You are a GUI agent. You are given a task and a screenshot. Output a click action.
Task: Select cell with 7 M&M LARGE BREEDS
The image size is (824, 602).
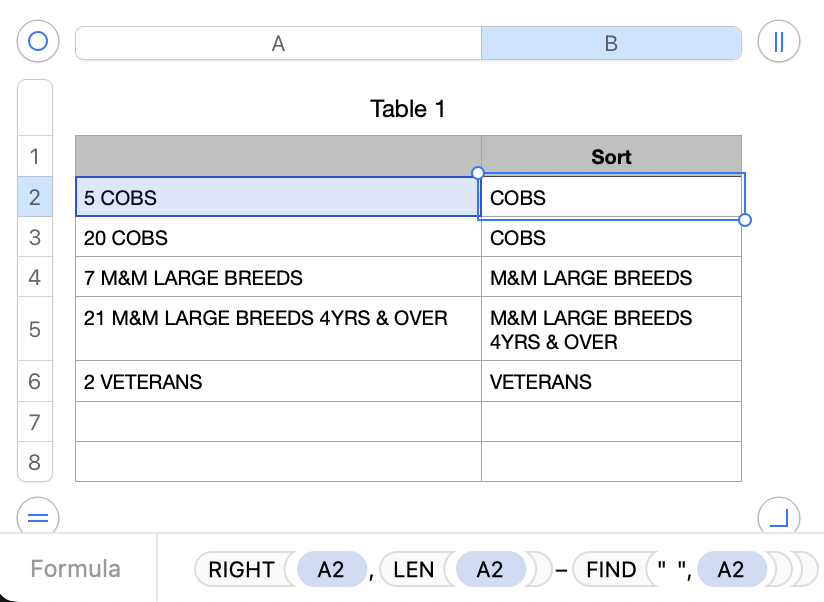tap(278, 277)
